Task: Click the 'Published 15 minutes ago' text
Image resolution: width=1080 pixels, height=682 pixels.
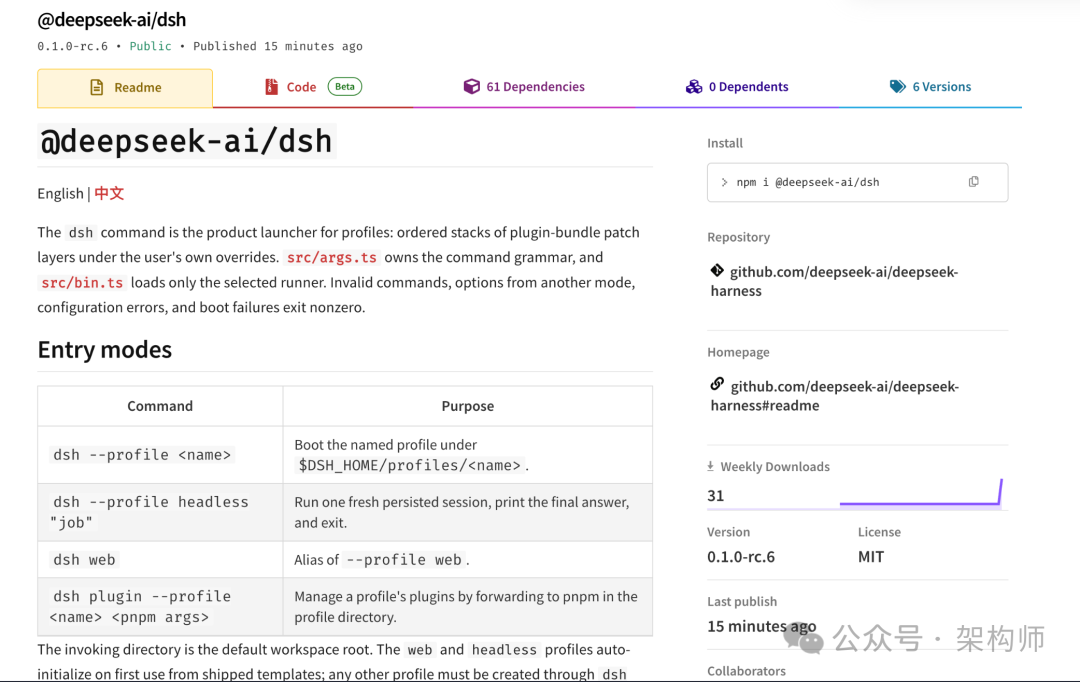Action: click(278, 46)
